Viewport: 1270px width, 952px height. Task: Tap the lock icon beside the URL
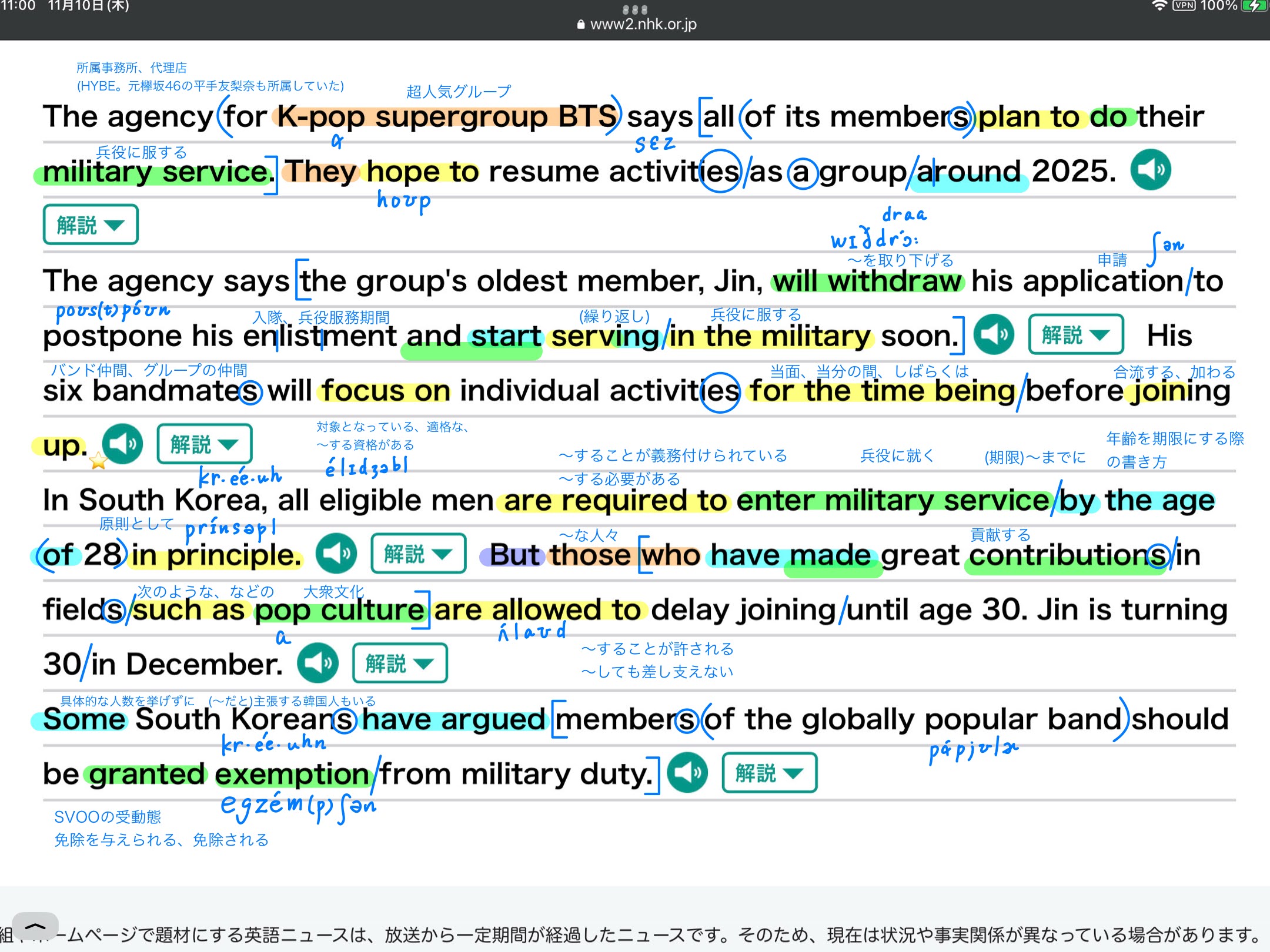[x=581, y=24]
